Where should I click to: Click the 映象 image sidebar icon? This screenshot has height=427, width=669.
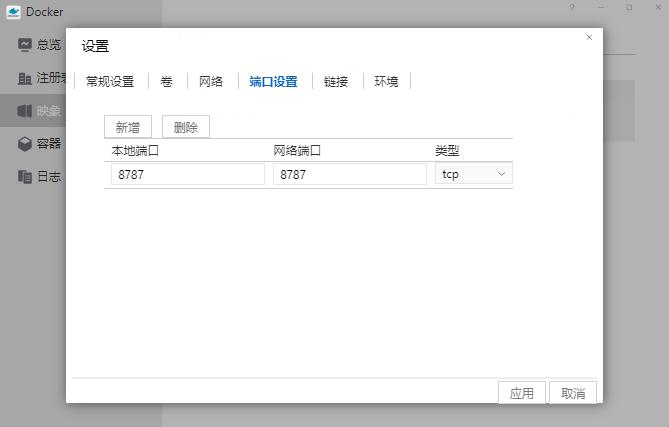pyautogui.click(x=25, y=111)
